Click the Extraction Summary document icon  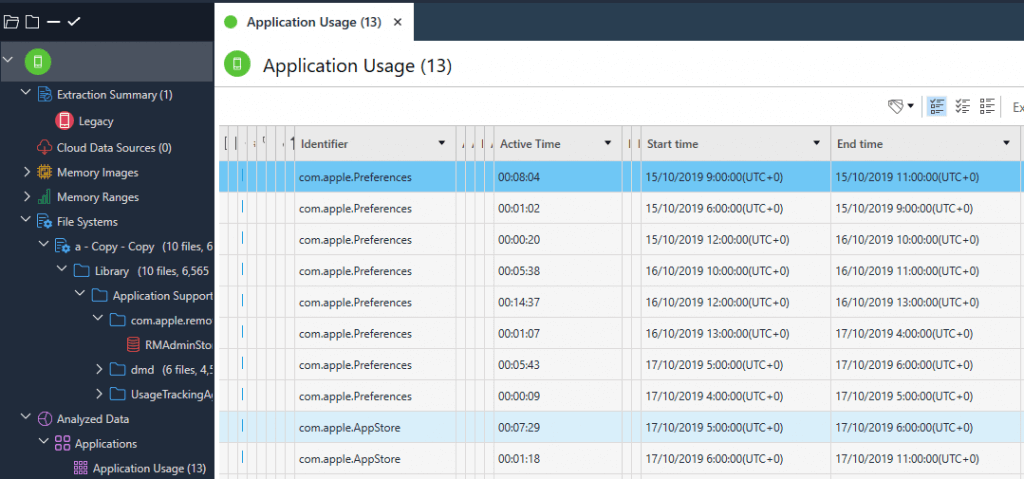tap(44, 95)
